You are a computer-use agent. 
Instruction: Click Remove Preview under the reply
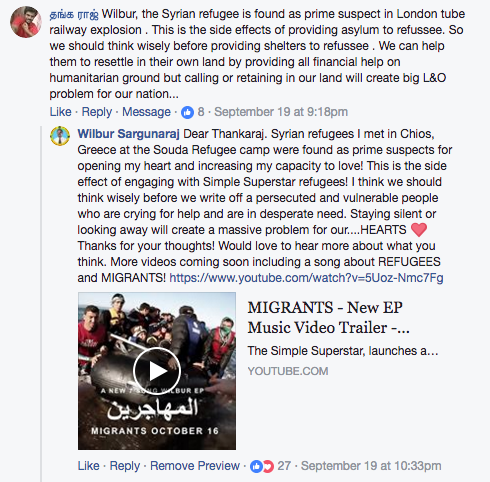[195, 466]
